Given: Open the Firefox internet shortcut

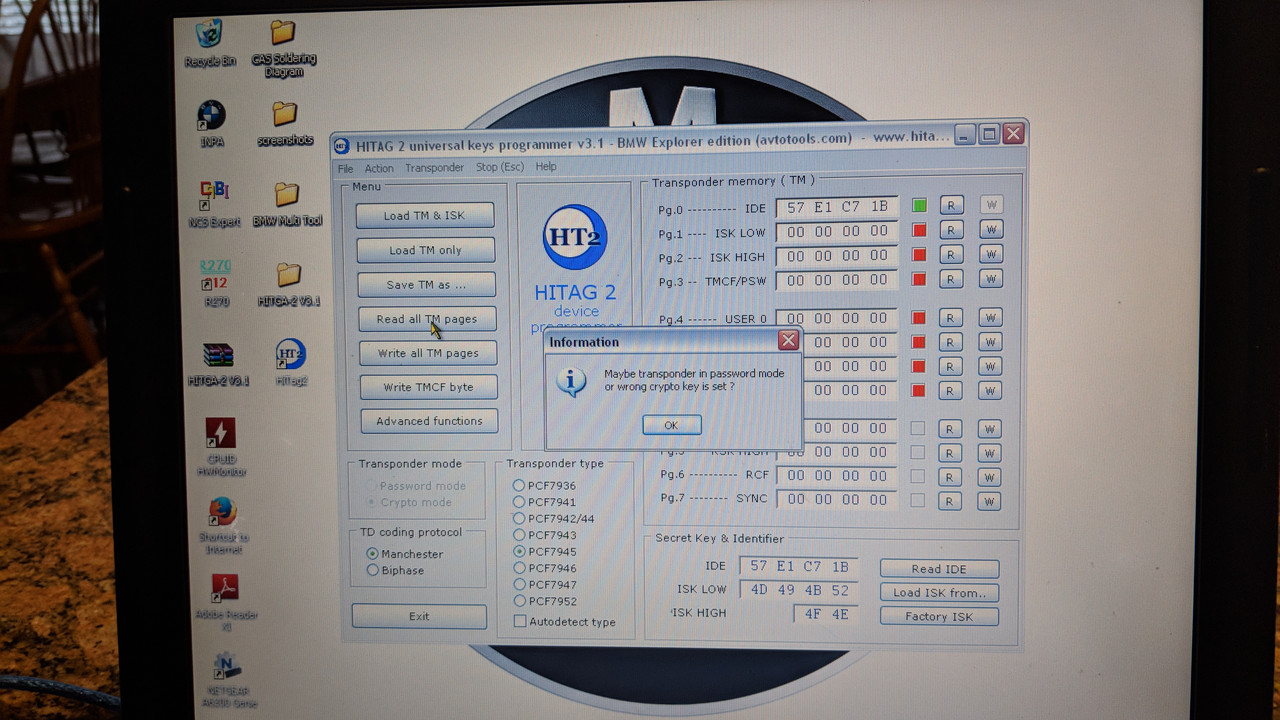Looking at the screenshot, I should point(223,526).
